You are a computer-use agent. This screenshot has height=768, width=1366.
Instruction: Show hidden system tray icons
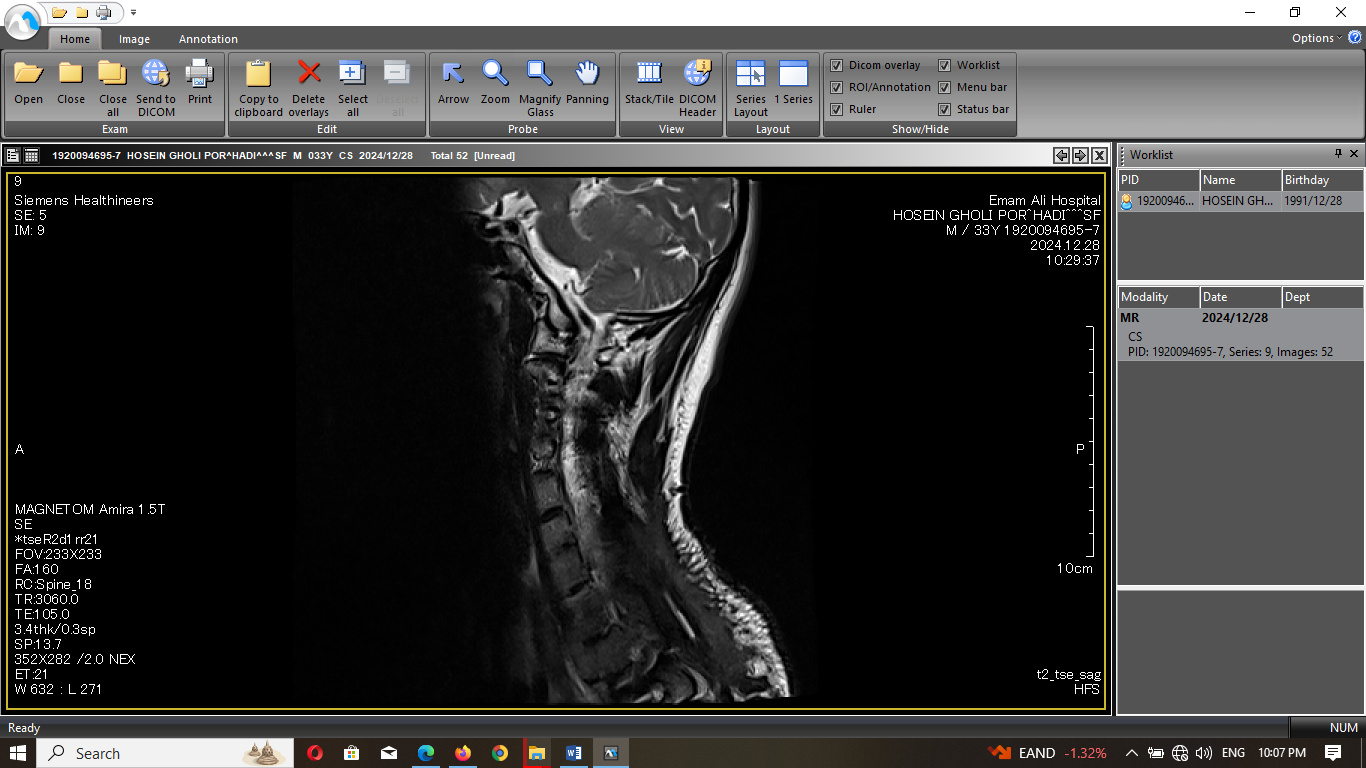(x=1132, y=753)
